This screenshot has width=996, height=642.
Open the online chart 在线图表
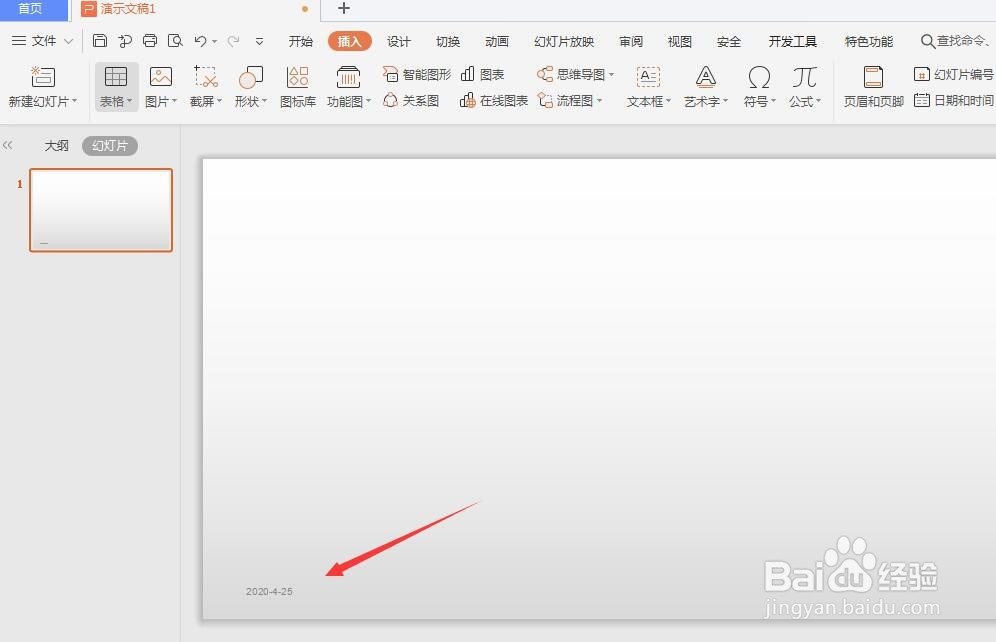pos(494,100)
